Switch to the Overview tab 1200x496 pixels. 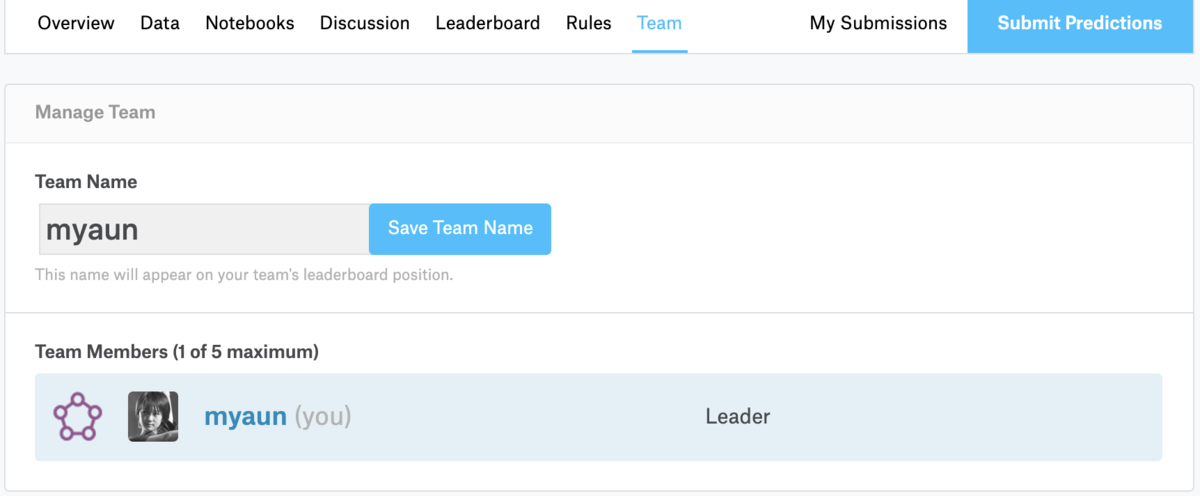[76, 23]
